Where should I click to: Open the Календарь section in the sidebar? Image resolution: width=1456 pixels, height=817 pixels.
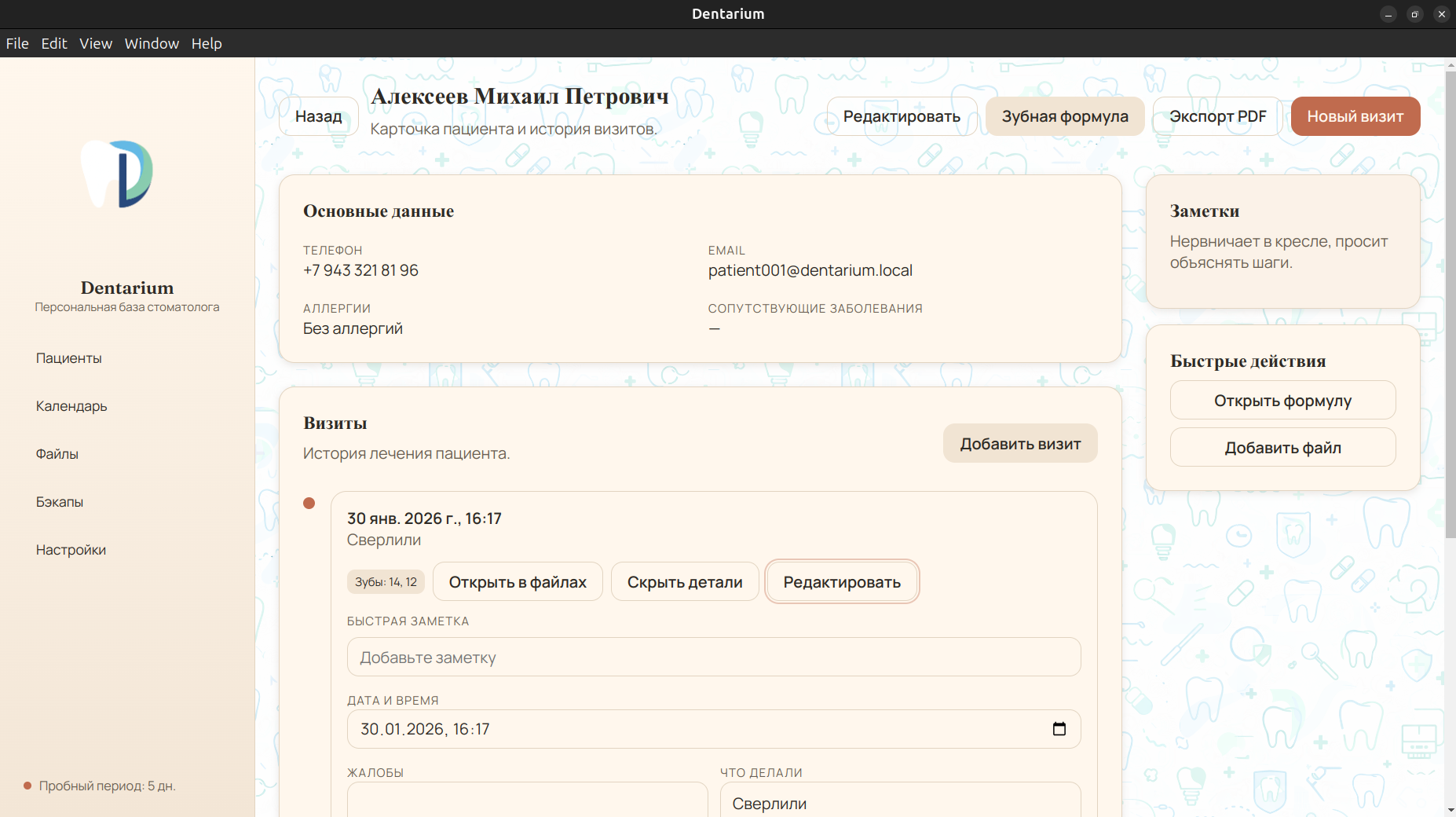point(71,406)
